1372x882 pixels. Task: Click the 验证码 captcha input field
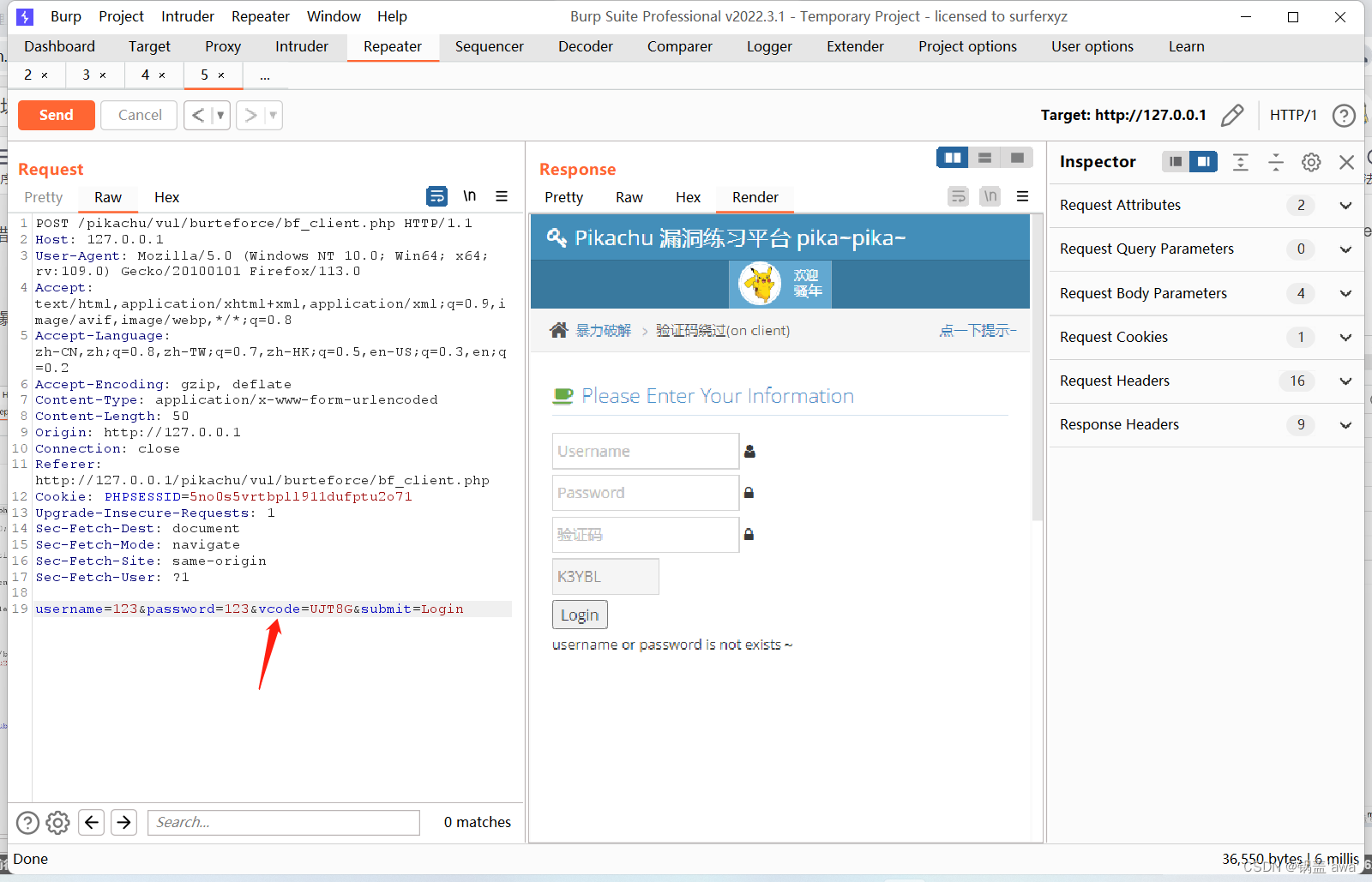pyautogui.click(x=646, y=535)
